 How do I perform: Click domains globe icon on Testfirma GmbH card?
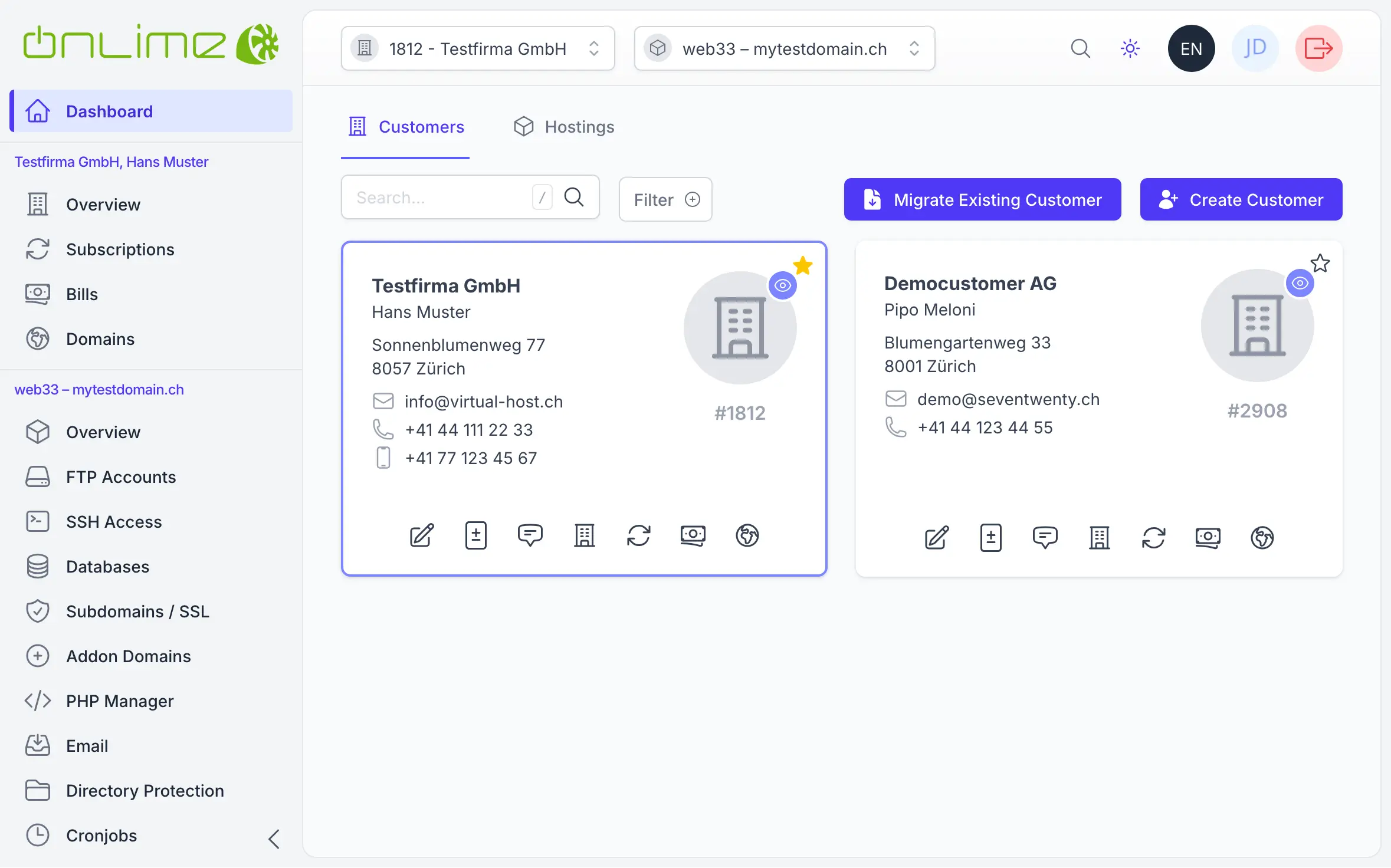747,535
